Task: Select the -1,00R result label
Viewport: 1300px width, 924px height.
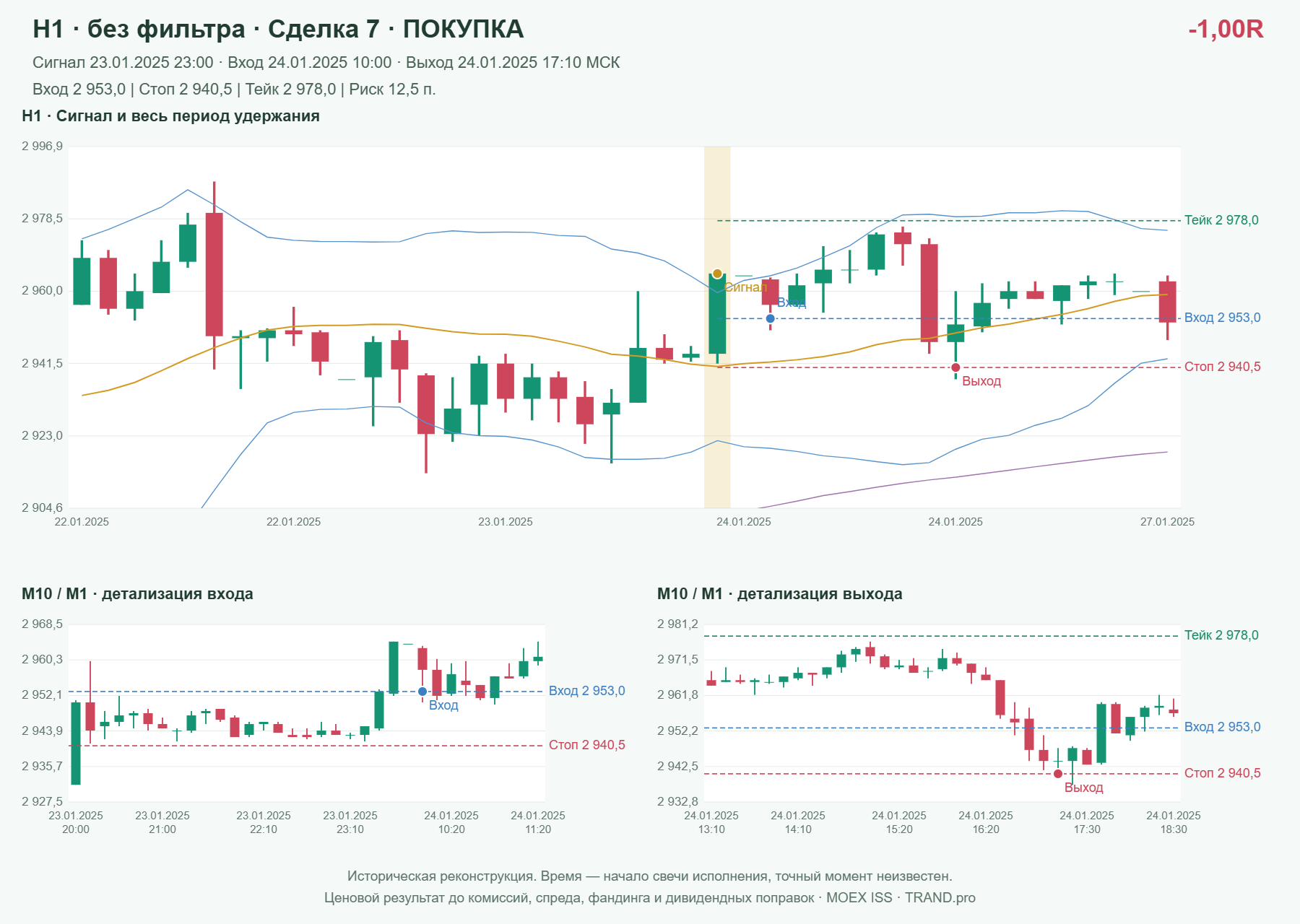Action: coord(1226,29)
